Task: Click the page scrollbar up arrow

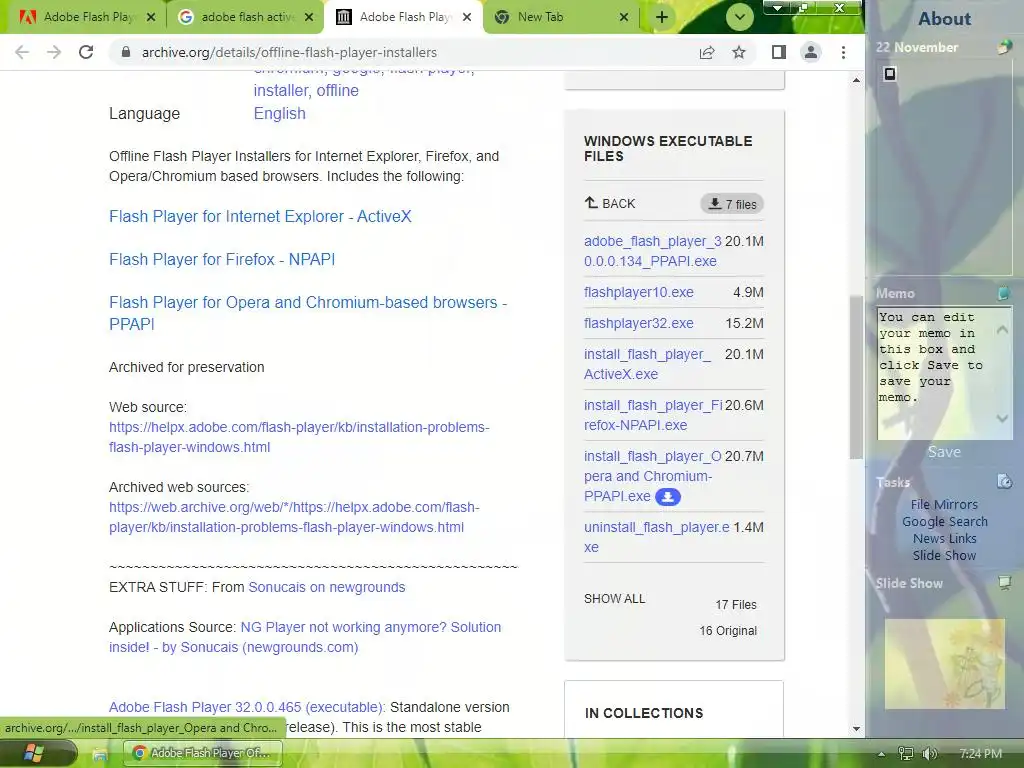Action: pyautogui.click(x=856, y=80)
